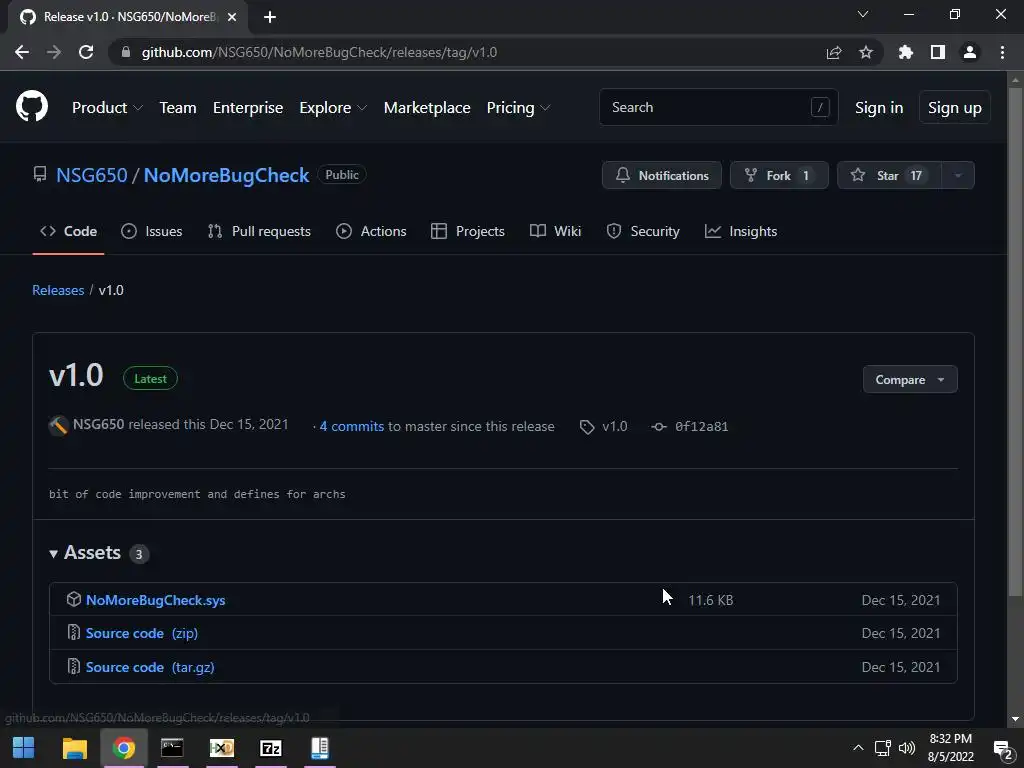The width and height of the screenshot is (1024, 768).
Task: Bookmark this page with star icon
Action: [x=866, y=52]
